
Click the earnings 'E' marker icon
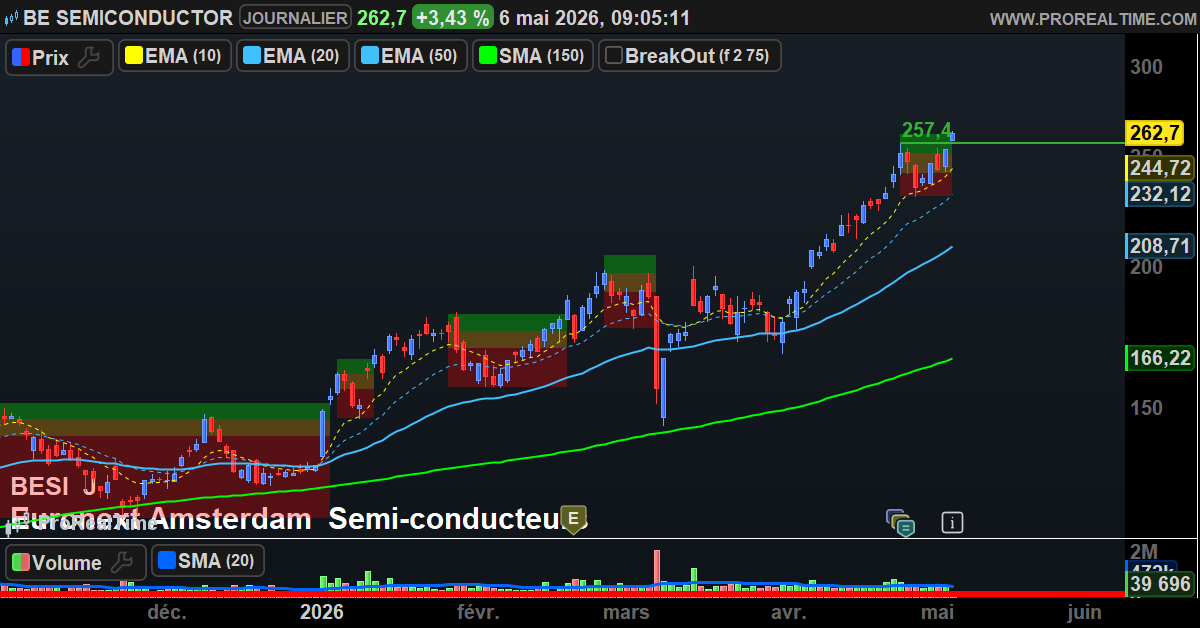tap(573, 518)
